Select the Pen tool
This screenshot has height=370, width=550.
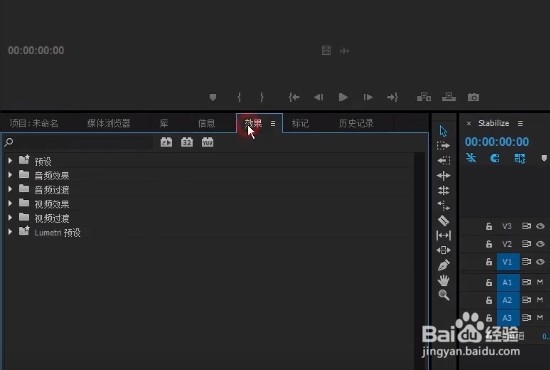click(x=443, y=265)
